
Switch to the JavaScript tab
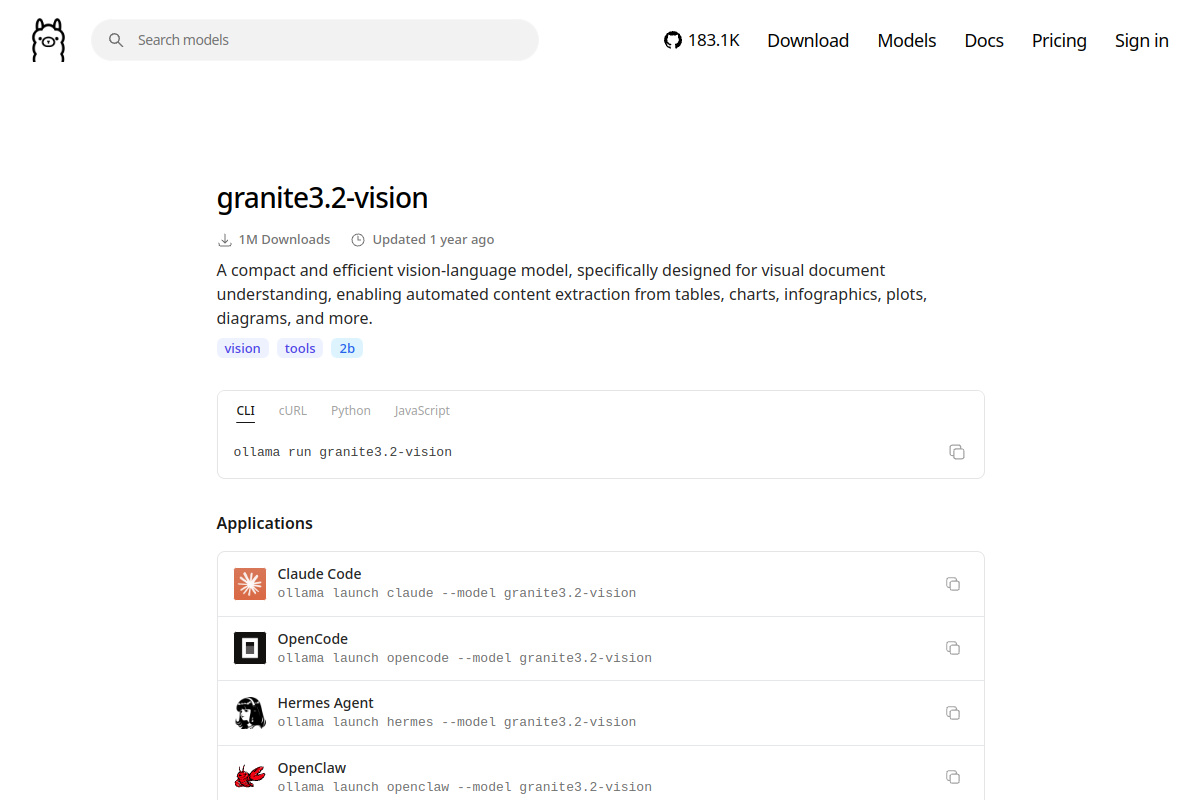coord(422,411)
